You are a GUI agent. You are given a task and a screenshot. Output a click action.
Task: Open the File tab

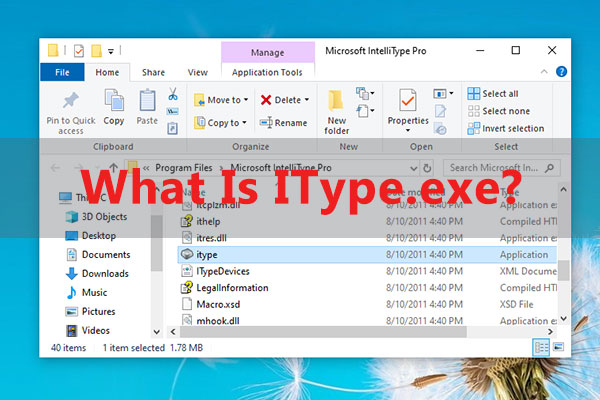tap(62, 72)
